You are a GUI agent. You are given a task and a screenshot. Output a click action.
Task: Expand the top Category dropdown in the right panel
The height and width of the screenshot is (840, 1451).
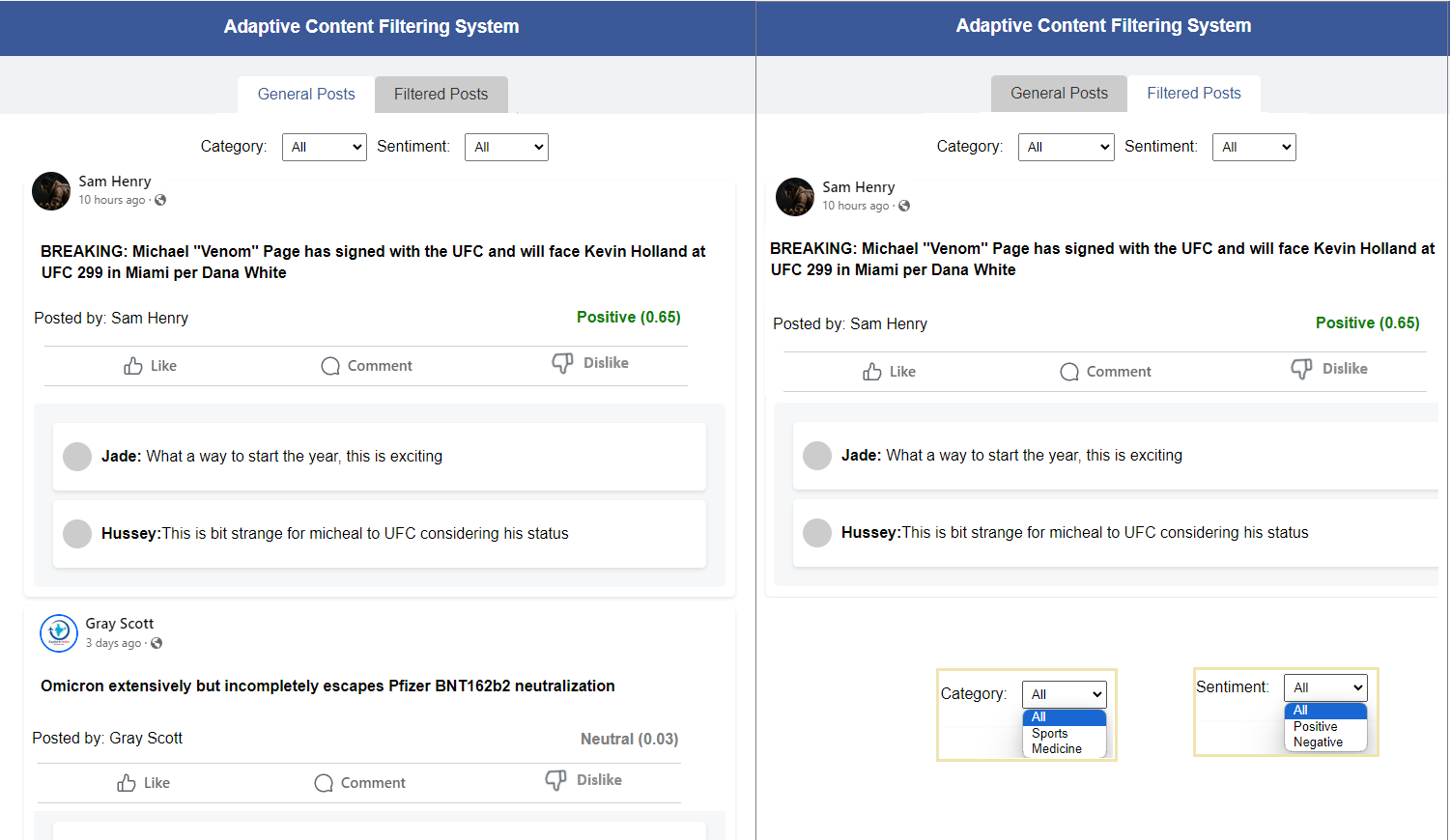(1066, 147)
